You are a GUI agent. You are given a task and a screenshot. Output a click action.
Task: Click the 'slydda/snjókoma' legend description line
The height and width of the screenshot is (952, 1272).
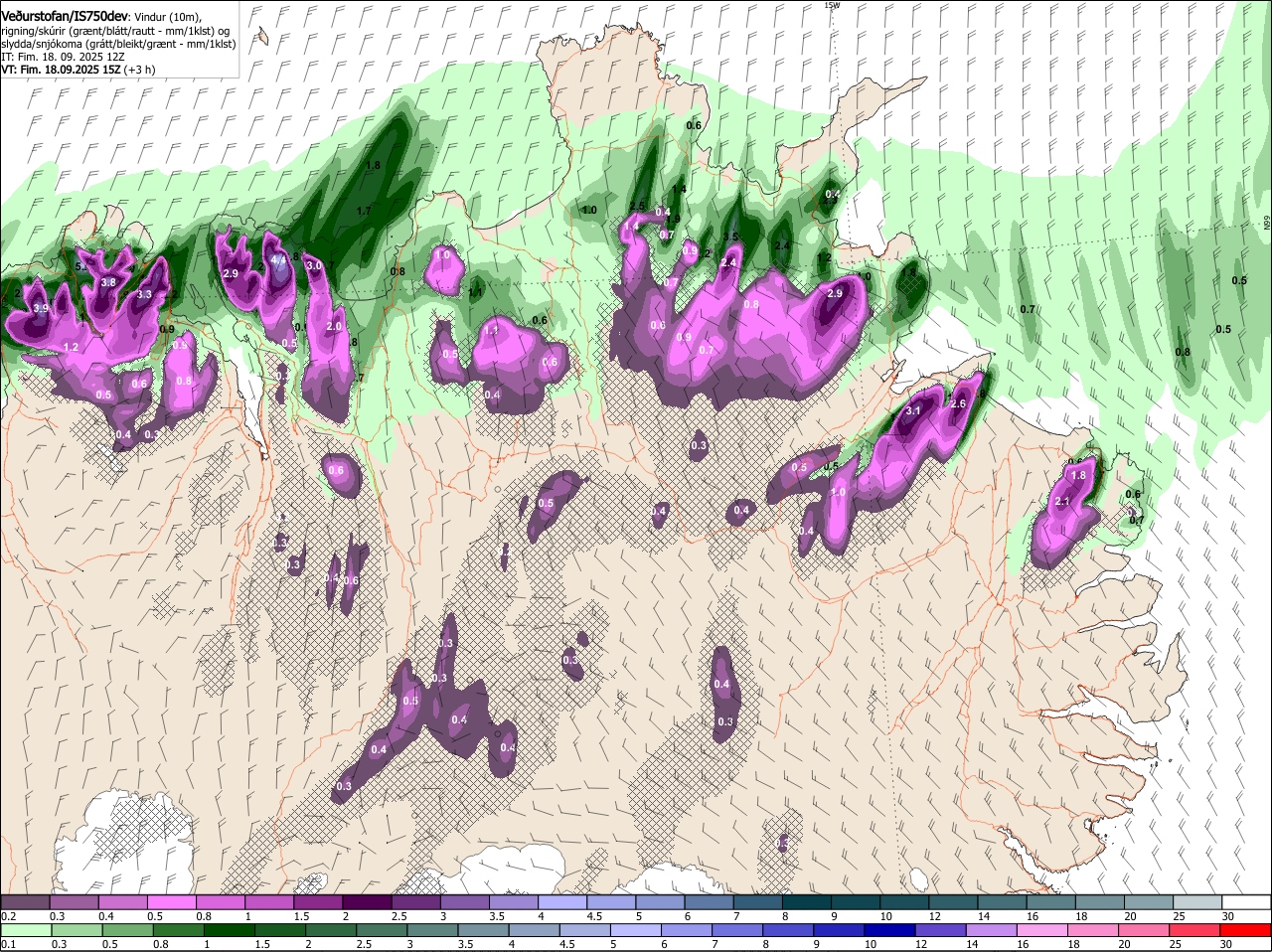[x=118, y=44]
